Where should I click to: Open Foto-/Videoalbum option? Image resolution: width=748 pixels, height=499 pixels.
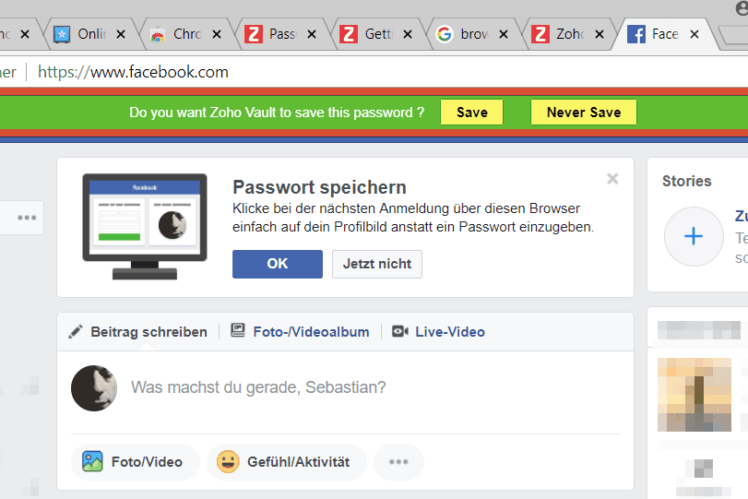pyautogui.click(x=311, y=332)
